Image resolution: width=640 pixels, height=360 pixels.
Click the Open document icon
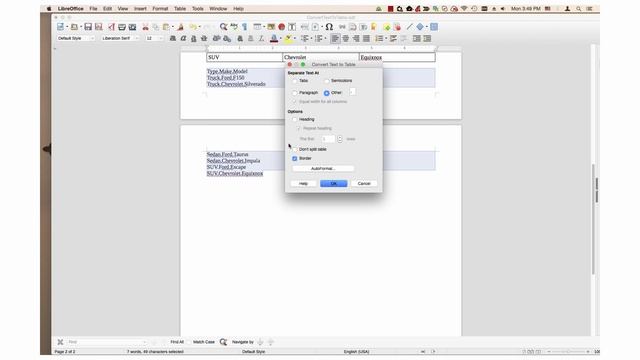[74, 27]
